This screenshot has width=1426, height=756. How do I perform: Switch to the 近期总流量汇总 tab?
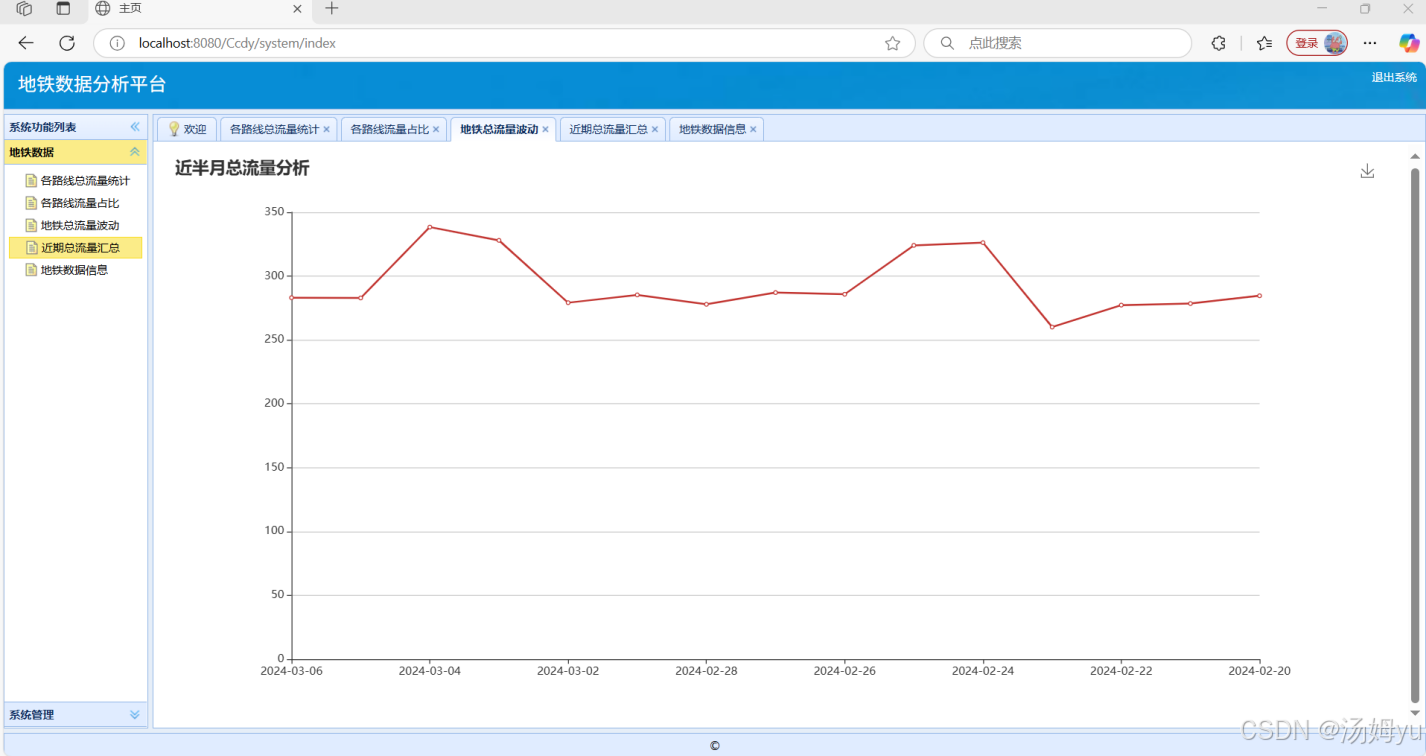(x=608, y=129)
